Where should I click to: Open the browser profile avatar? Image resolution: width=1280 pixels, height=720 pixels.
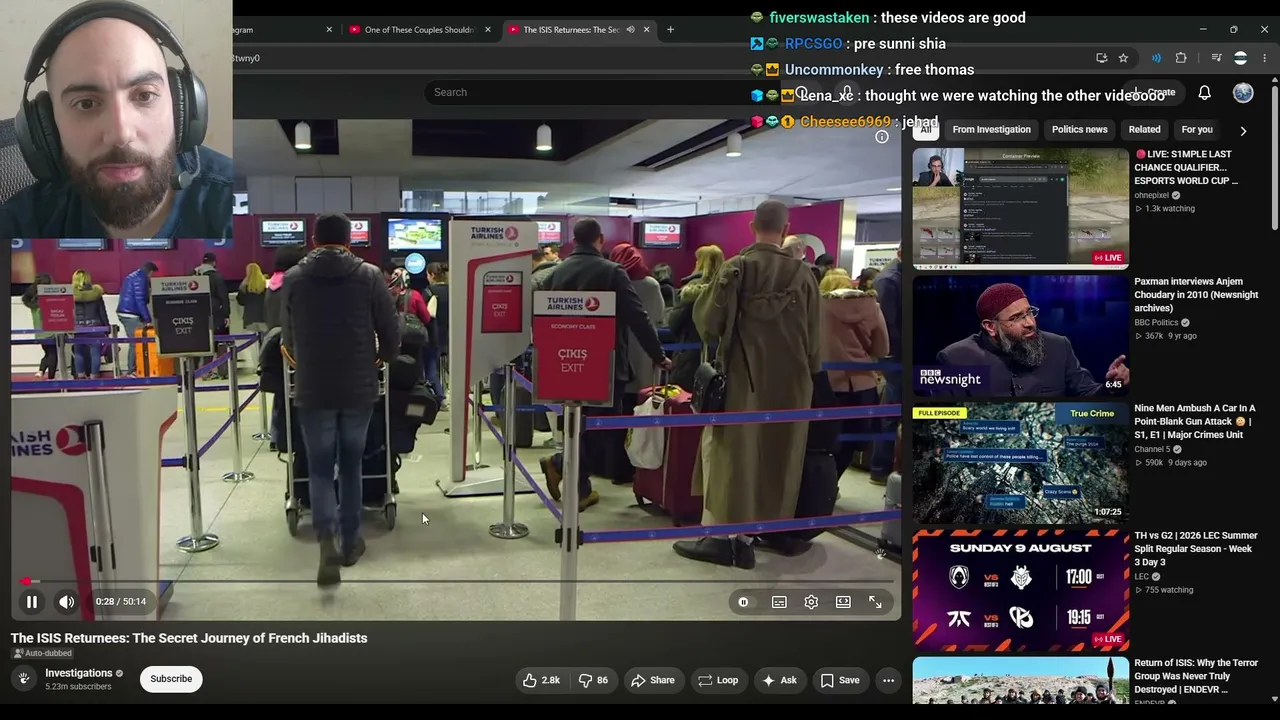coord(1240,58)
